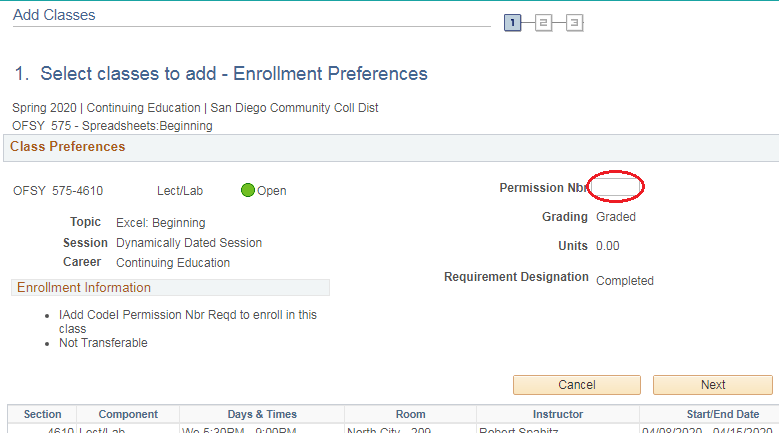Click the Days & Times column header
This screenshot has height=433, width=779.
261,414
